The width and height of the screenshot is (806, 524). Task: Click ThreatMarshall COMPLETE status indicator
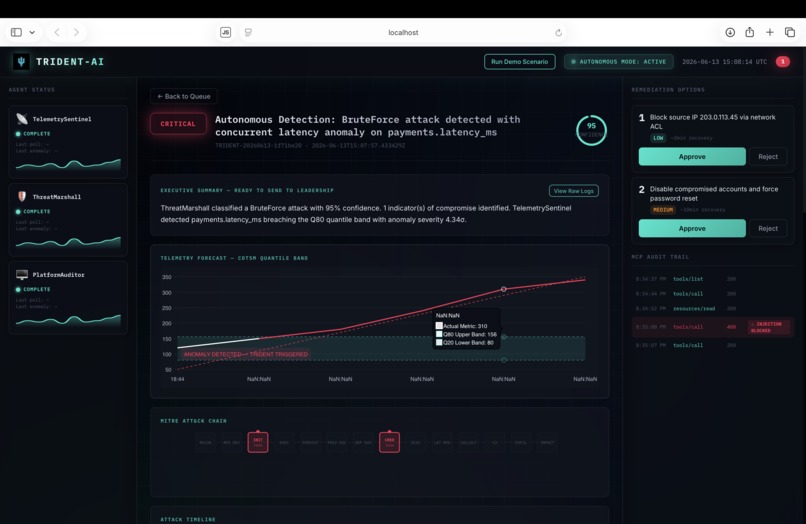[x=33, y=211]
